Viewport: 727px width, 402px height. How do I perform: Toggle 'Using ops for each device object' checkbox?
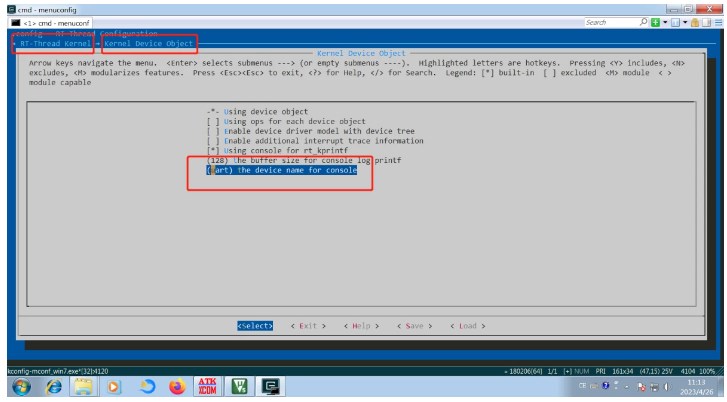point(213,121)
